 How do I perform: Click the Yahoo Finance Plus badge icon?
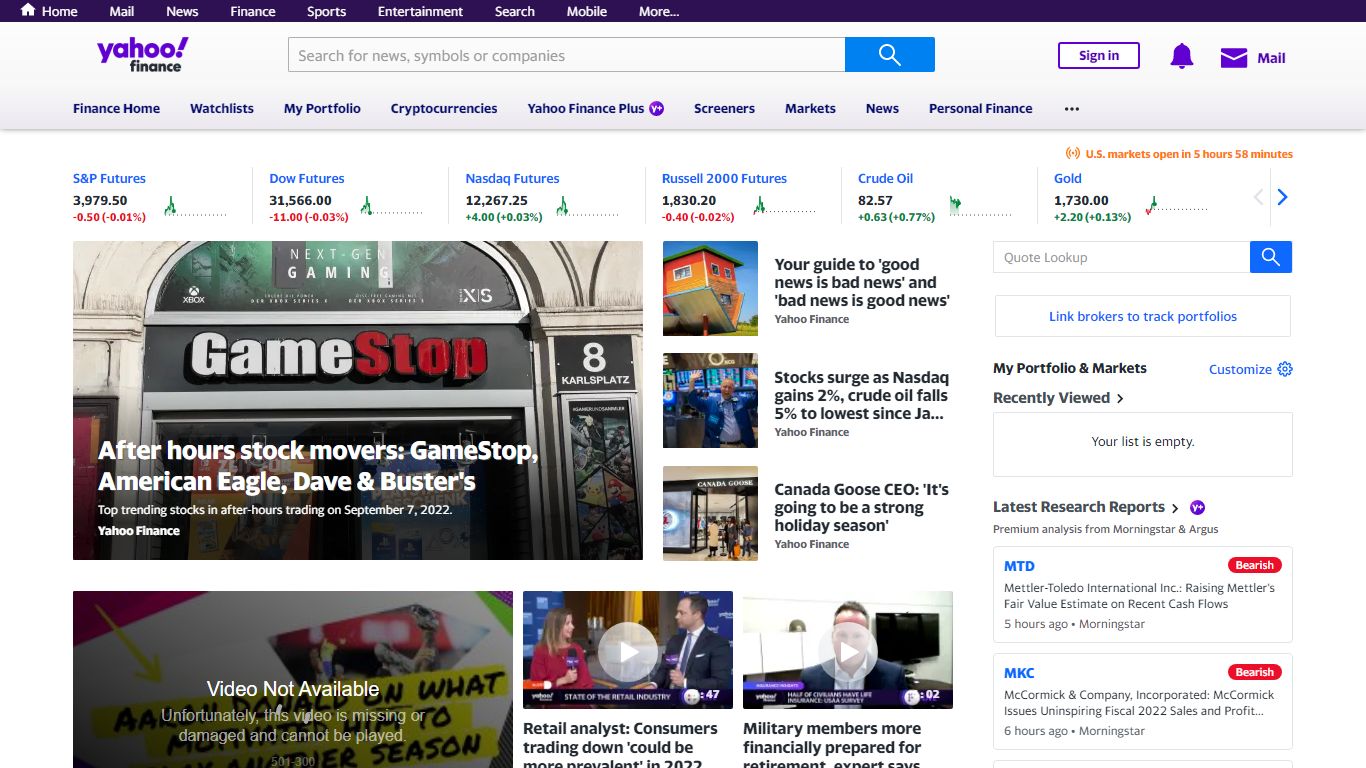click(657, 108)
